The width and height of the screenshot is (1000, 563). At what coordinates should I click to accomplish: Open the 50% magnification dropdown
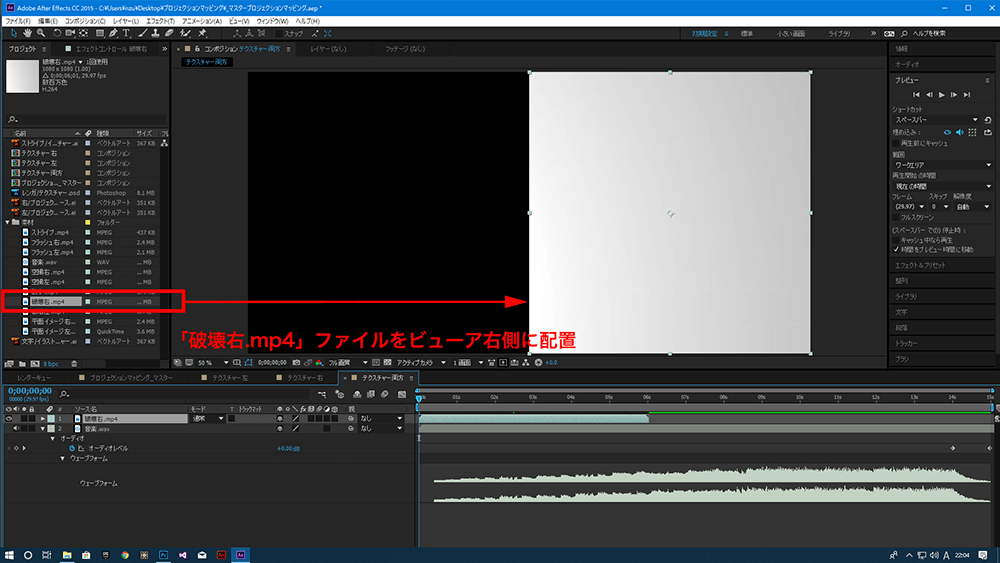click(x=207, y=362)
